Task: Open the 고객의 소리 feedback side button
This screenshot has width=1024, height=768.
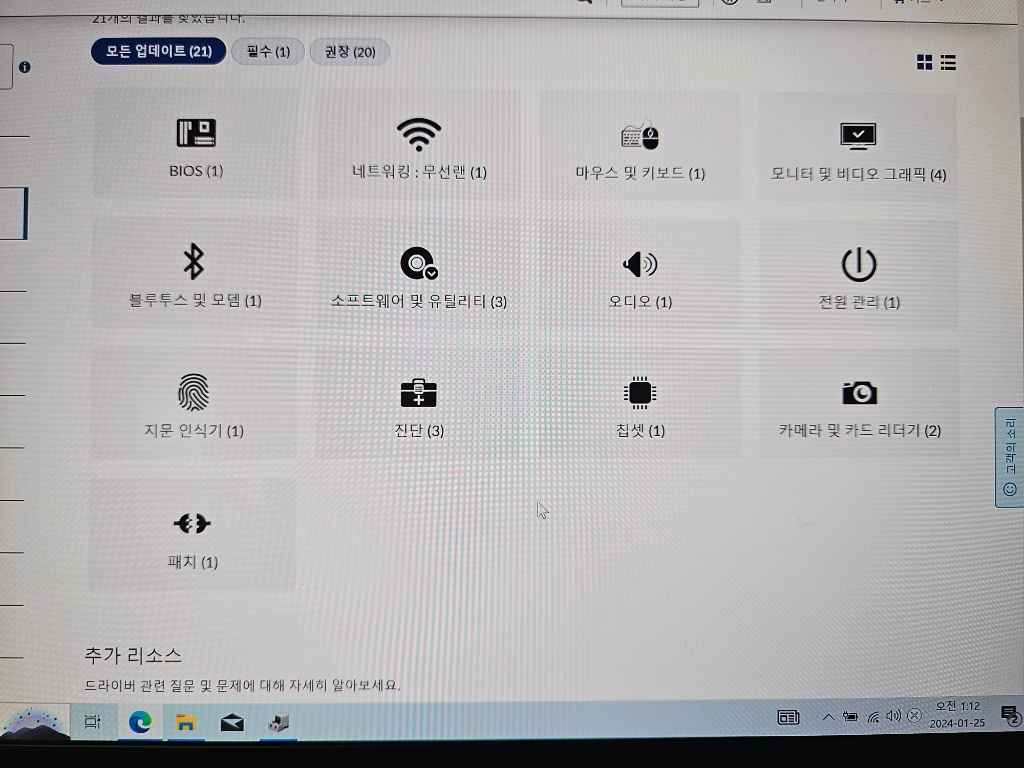Action: 1009,457
